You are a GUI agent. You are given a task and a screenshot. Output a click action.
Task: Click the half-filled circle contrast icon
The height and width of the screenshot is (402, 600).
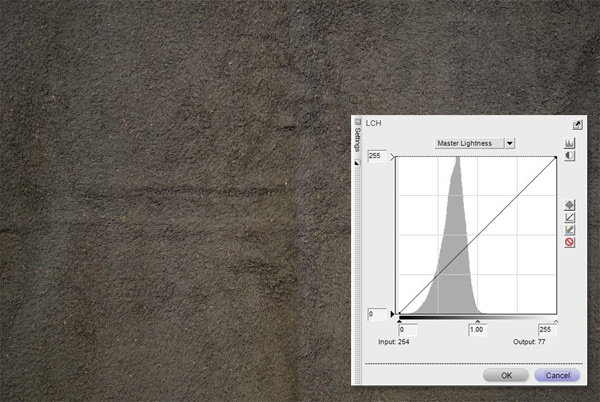pos(569,156)
